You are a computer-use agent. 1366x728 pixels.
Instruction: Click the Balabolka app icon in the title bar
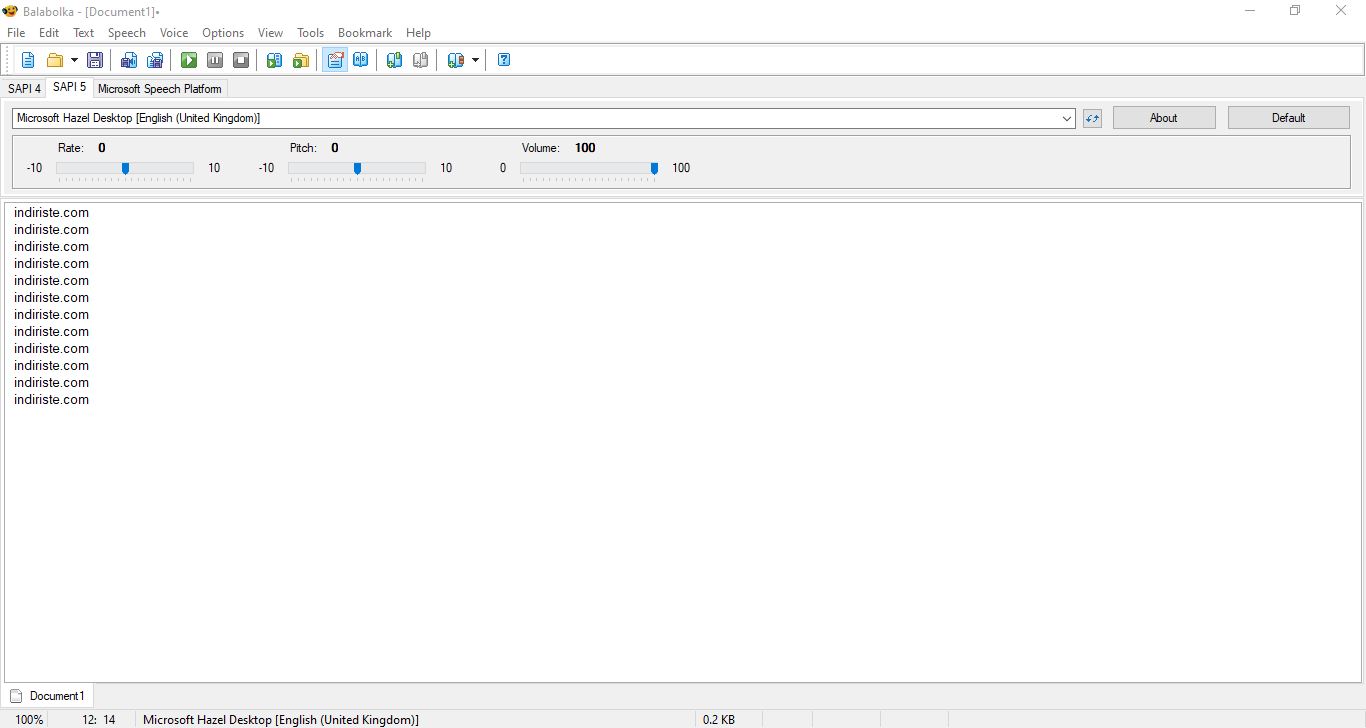pyautogui.click(x=11, y=11)
